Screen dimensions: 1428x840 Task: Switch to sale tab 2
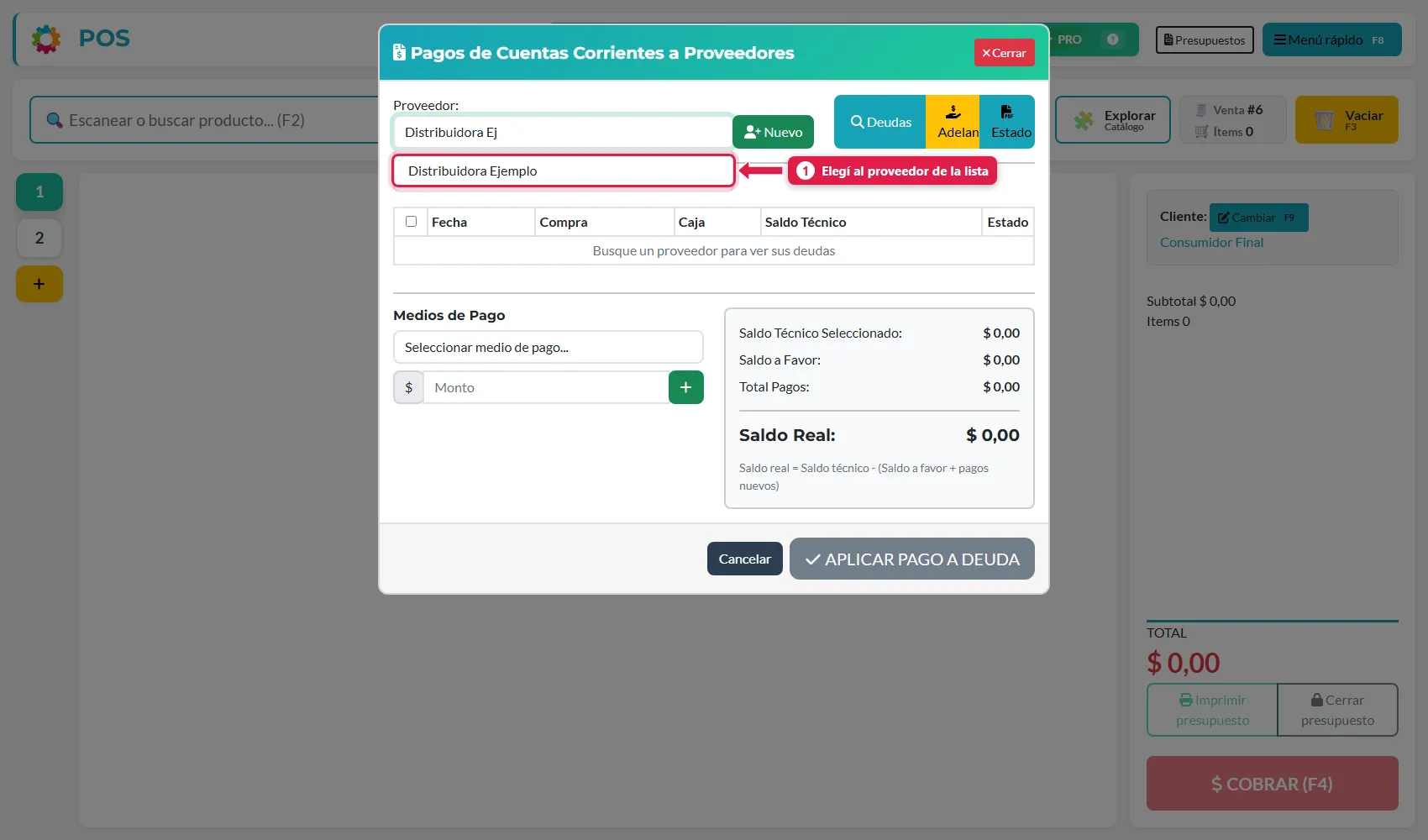point(39,238)
